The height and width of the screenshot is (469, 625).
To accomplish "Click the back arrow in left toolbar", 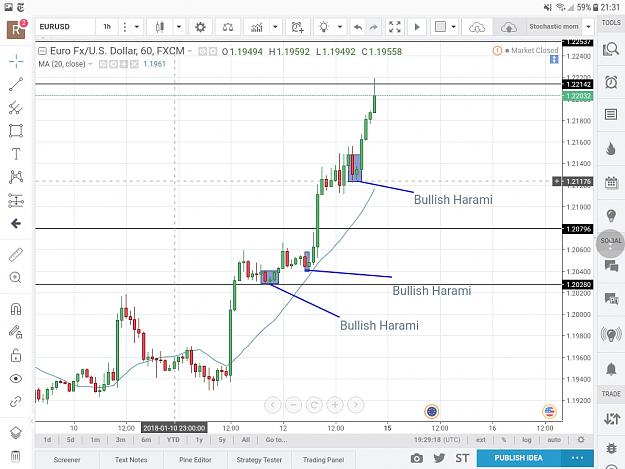I will coord(16,224).
